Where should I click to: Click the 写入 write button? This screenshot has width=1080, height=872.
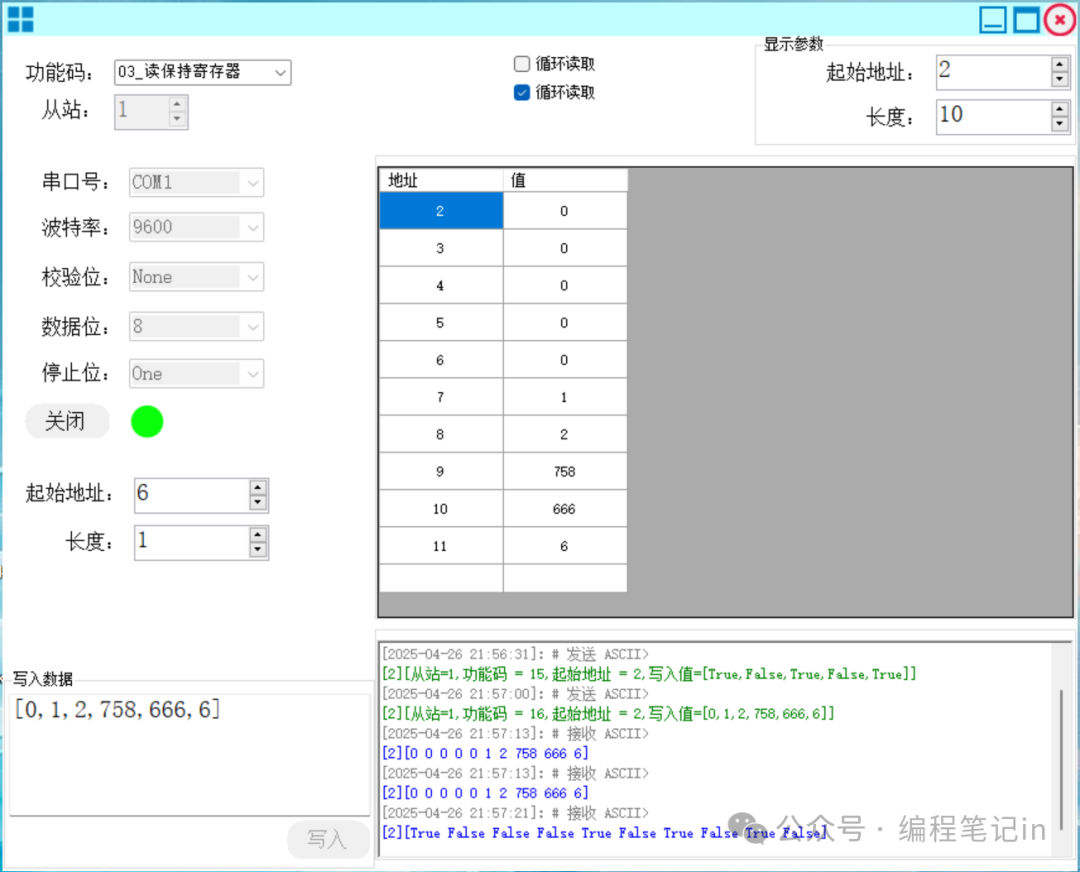pyautogui.click(x=328, y=840)
